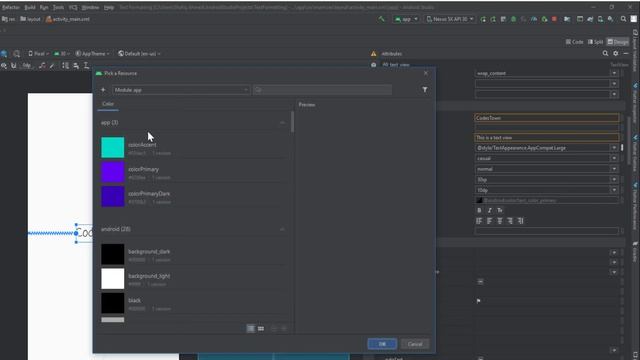Viewport: 640px width, 360px height.
Task: Click the Align icon in the design toolbar
Action: tap(76, 65)
